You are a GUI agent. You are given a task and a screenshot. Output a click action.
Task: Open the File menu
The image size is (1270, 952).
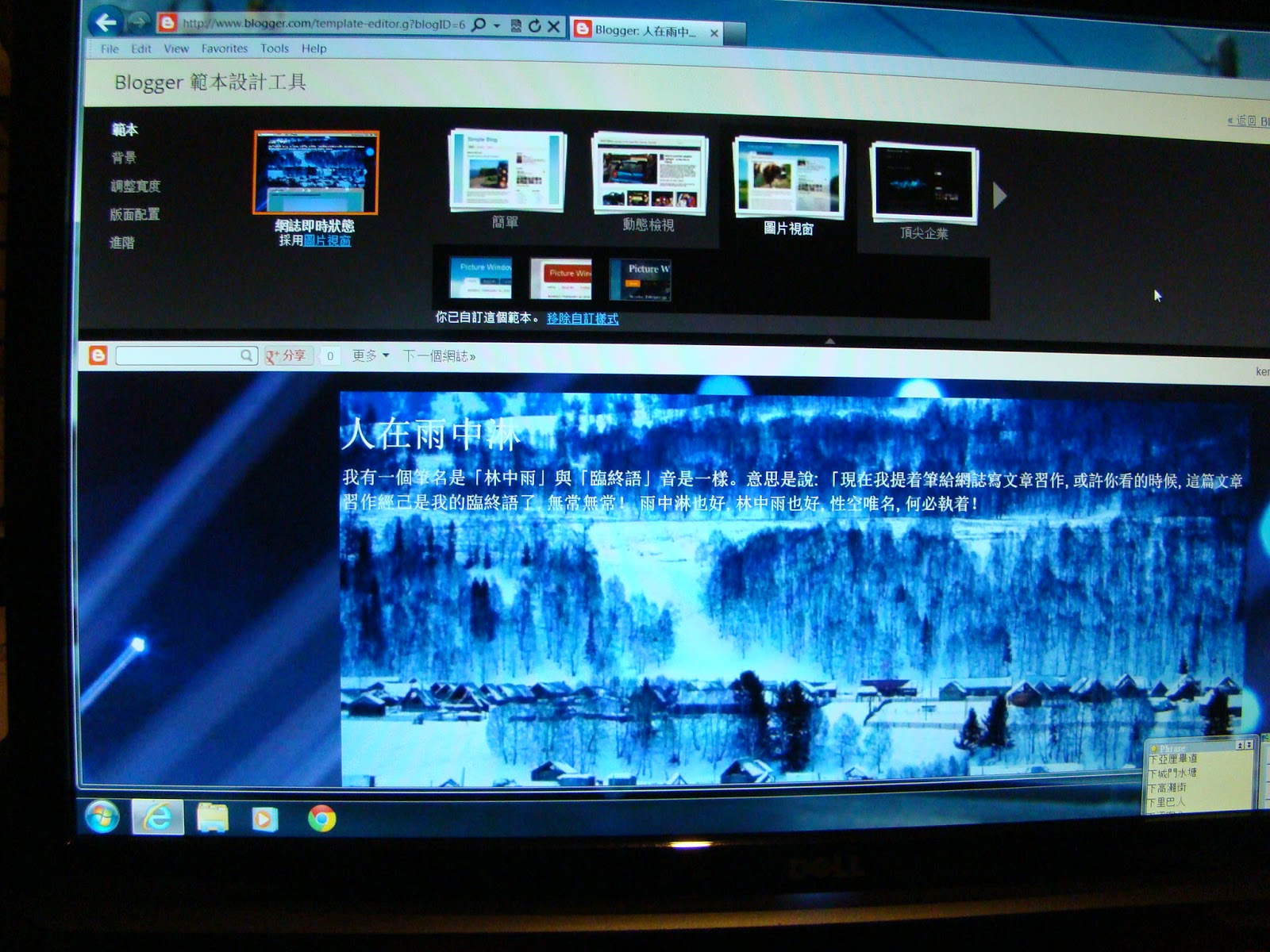pos(110,48)
